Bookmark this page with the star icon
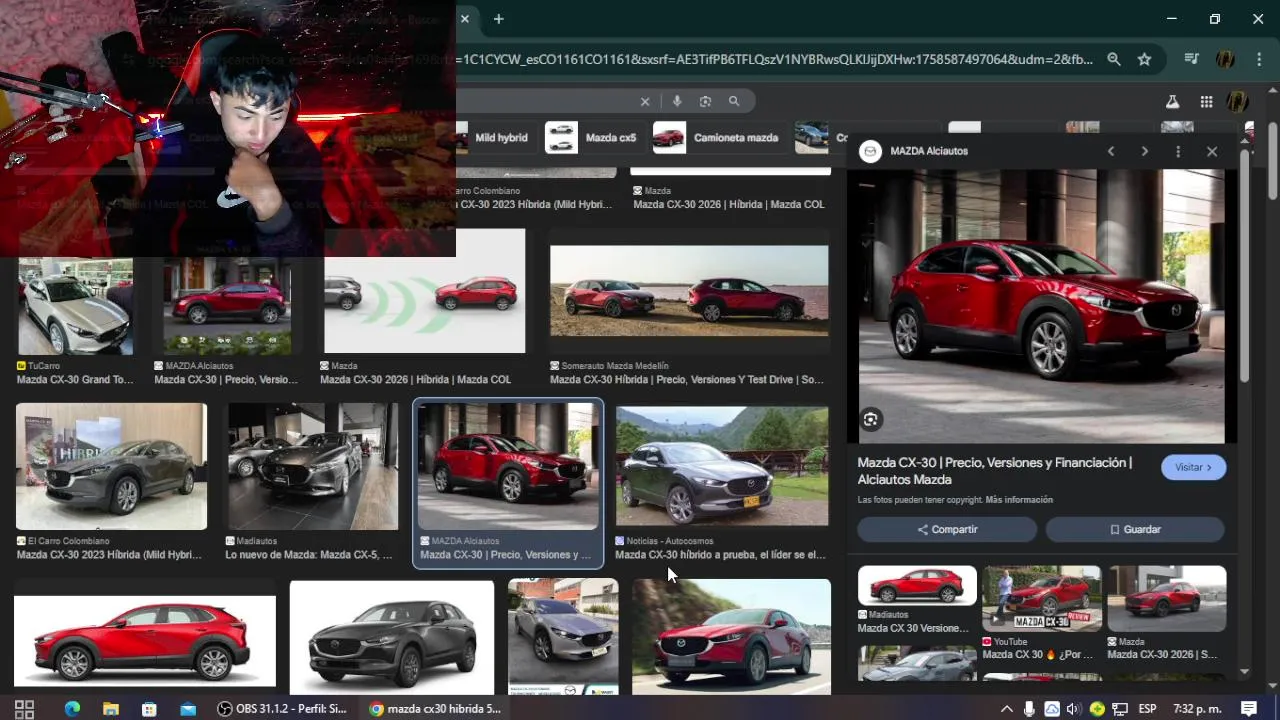The image size is (1280, 720). [1144, 60]
